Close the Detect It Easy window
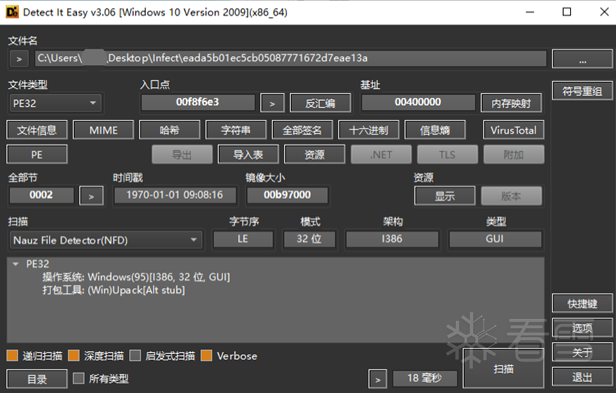This screenshot has width=616, height=393. [604, 12]
